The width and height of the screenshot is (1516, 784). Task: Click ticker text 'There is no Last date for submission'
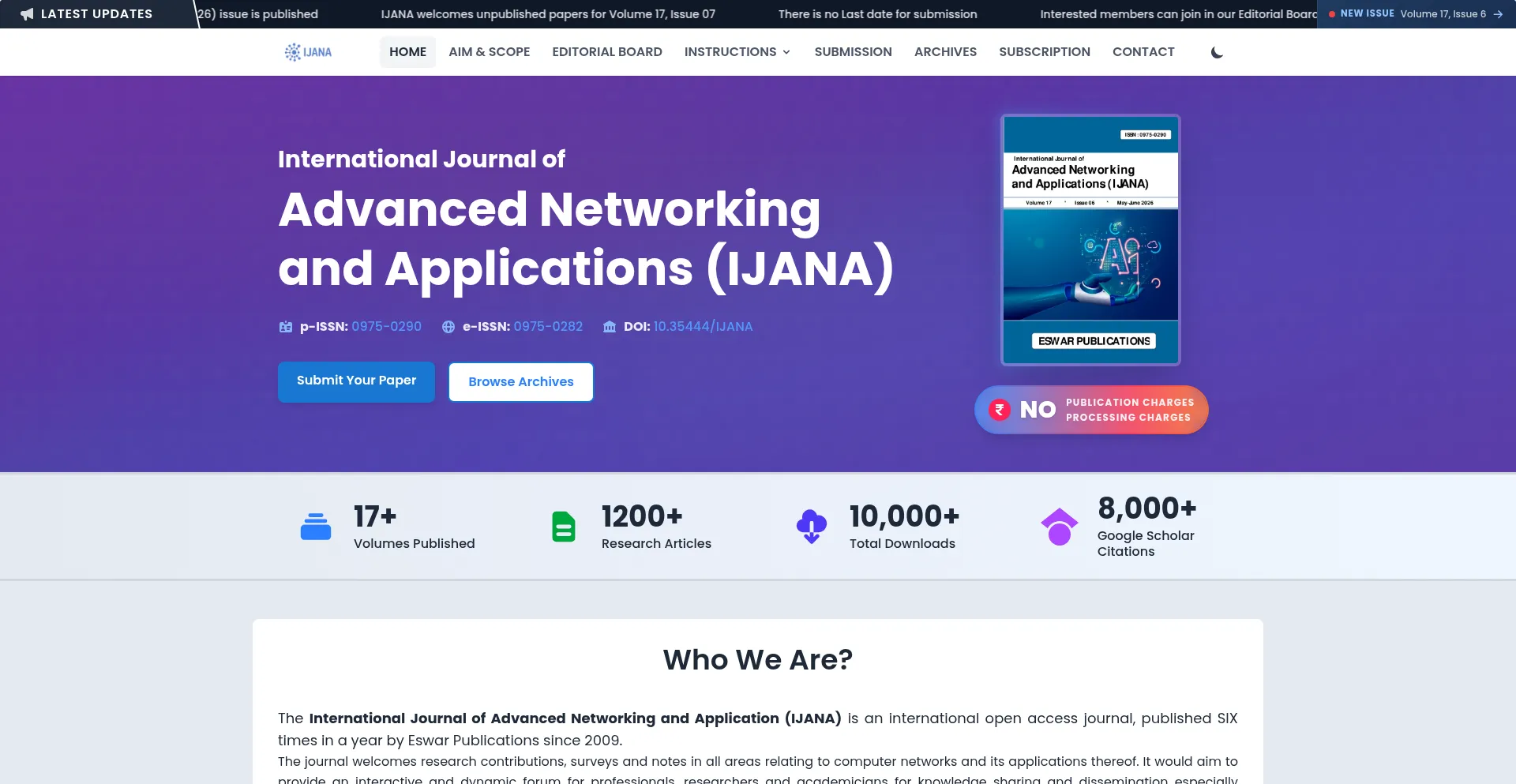click(877, 14)
